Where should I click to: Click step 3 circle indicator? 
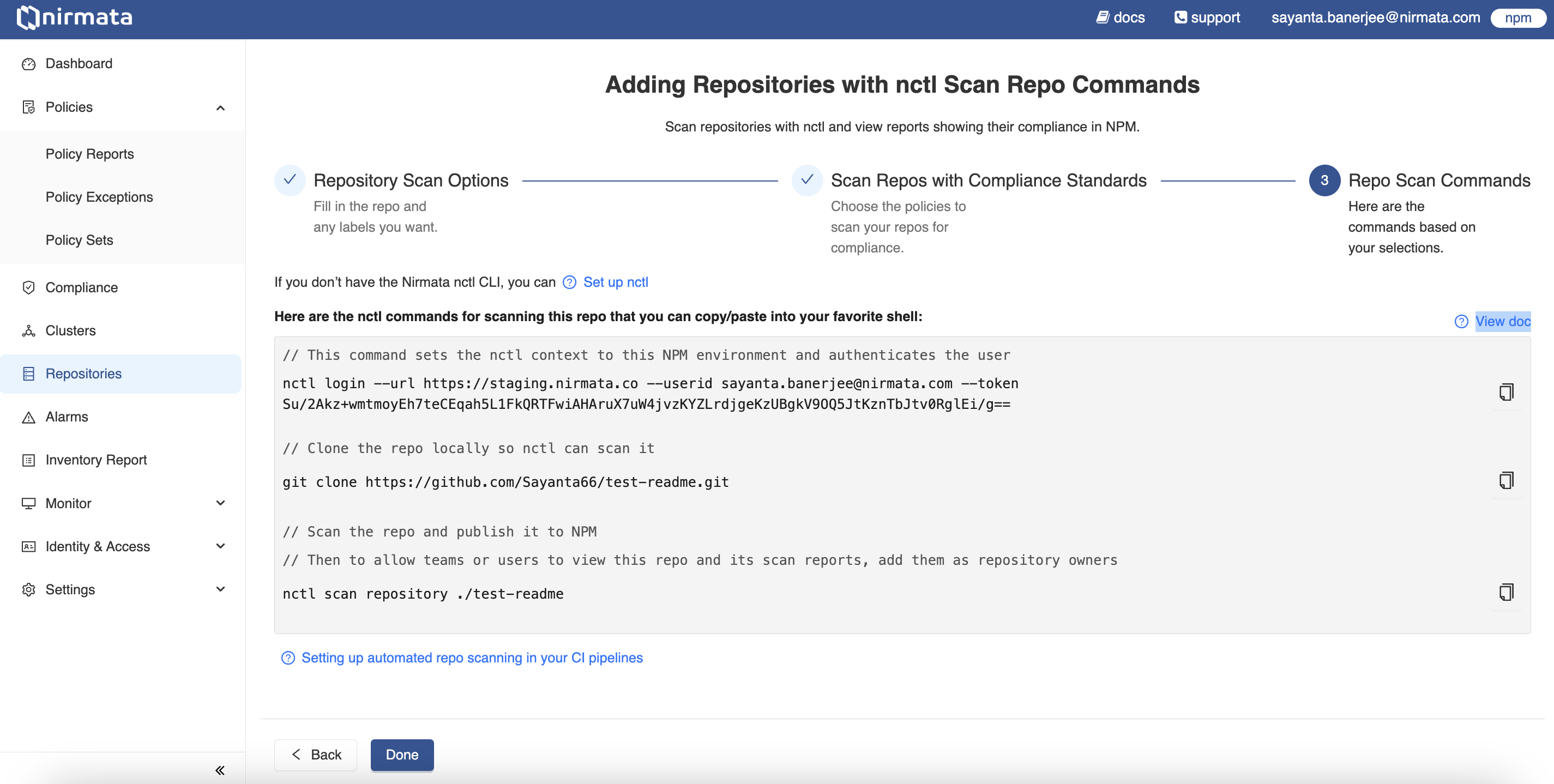[1324, 180]
